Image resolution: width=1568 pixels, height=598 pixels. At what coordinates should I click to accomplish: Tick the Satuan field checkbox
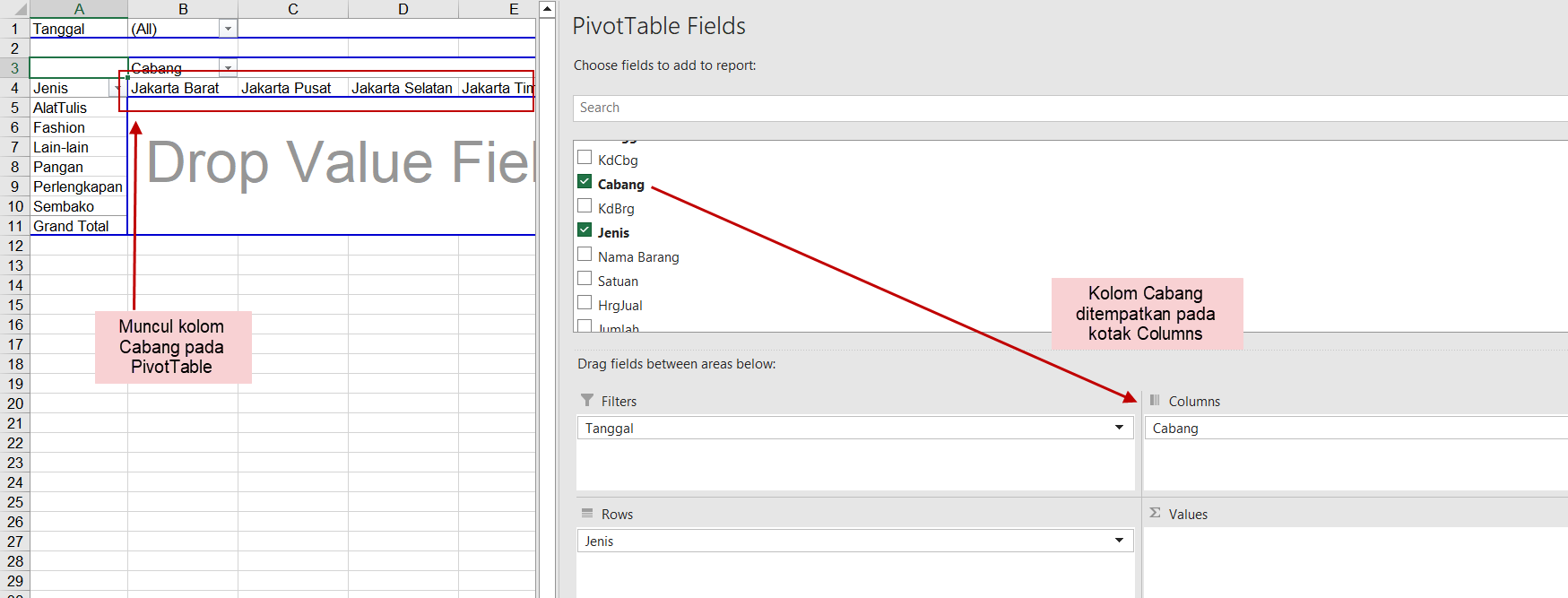pos(585,279)
